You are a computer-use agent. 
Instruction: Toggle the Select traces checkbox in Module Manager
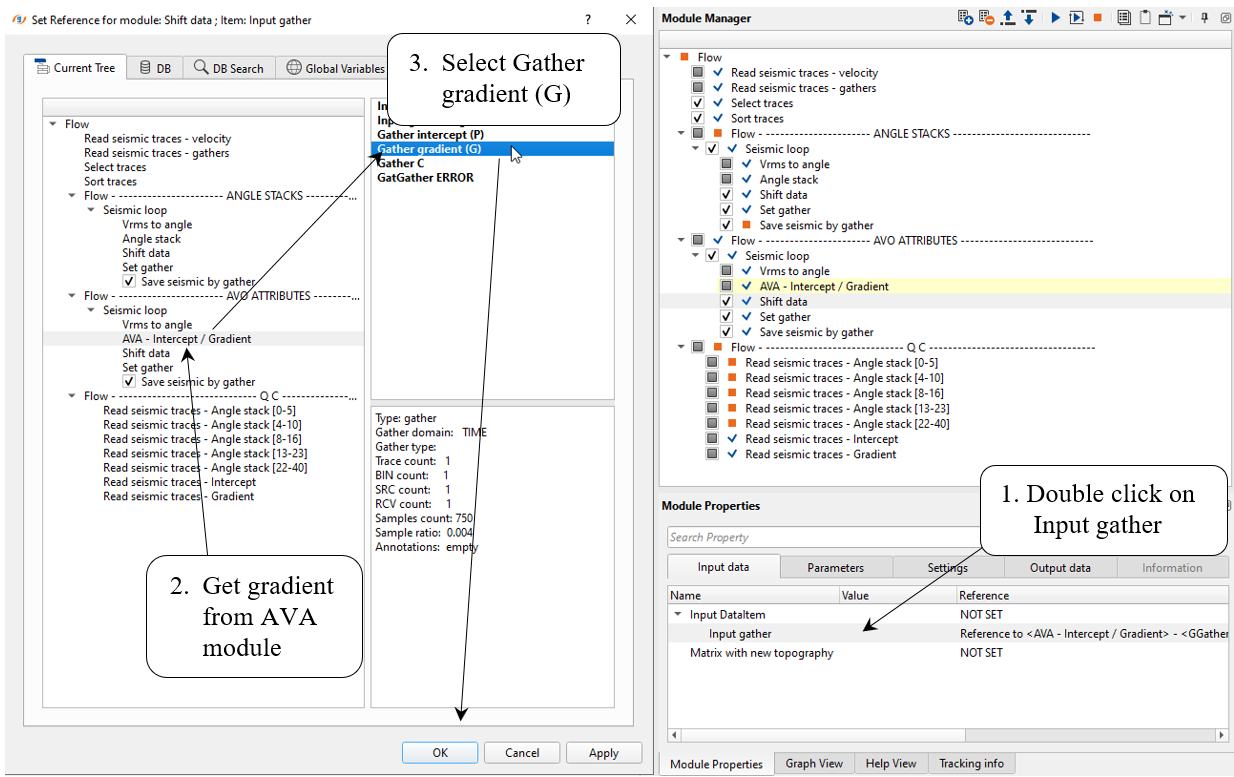pyautogui.click(x=698, y=103)
